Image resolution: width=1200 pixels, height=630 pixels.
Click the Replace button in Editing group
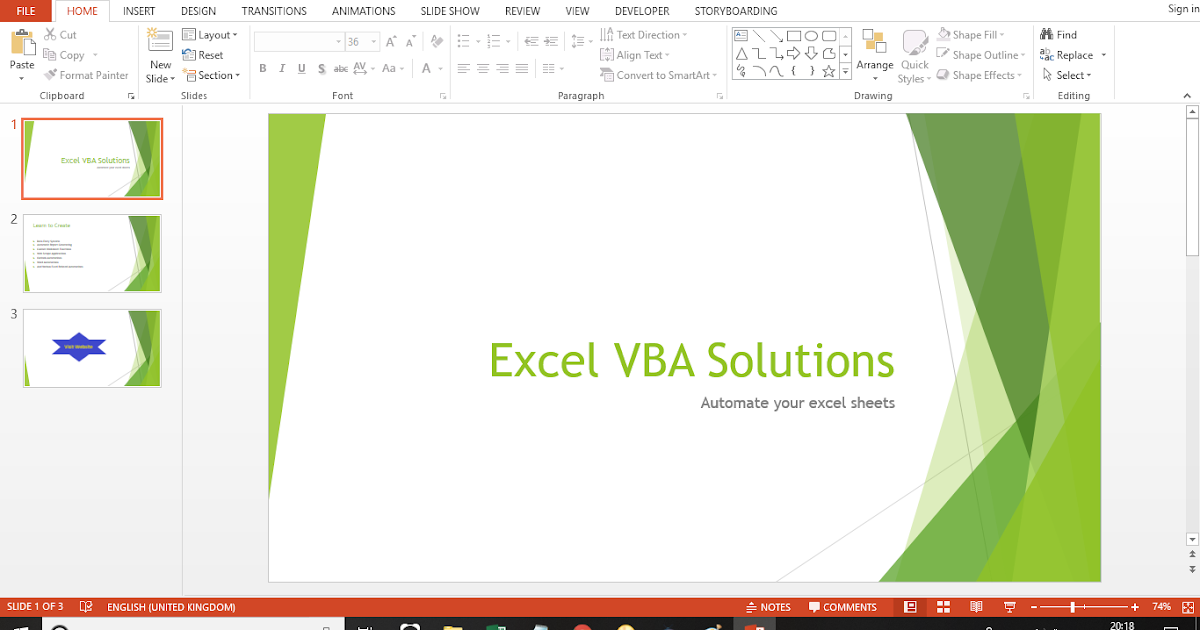(x=1071, y=55)
